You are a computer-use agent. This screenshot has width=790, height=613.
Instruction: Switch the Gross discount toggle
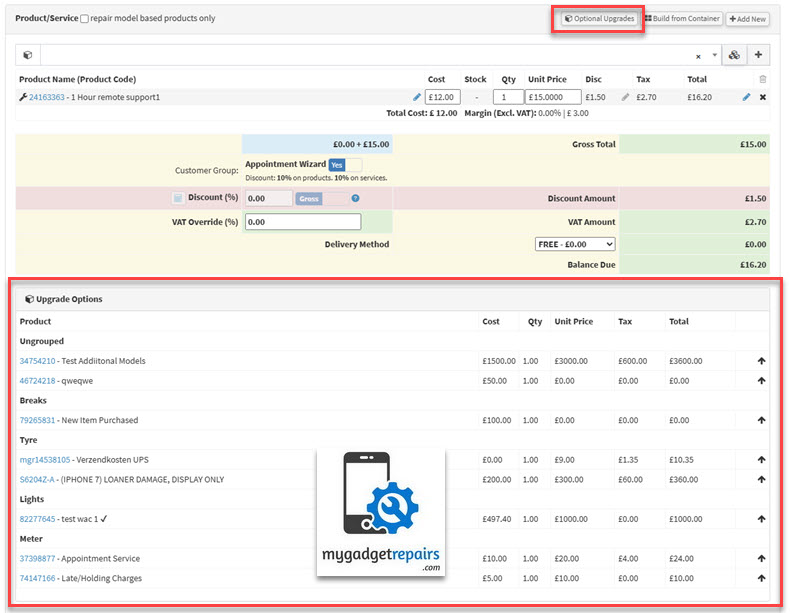click(x=321, y=199)
